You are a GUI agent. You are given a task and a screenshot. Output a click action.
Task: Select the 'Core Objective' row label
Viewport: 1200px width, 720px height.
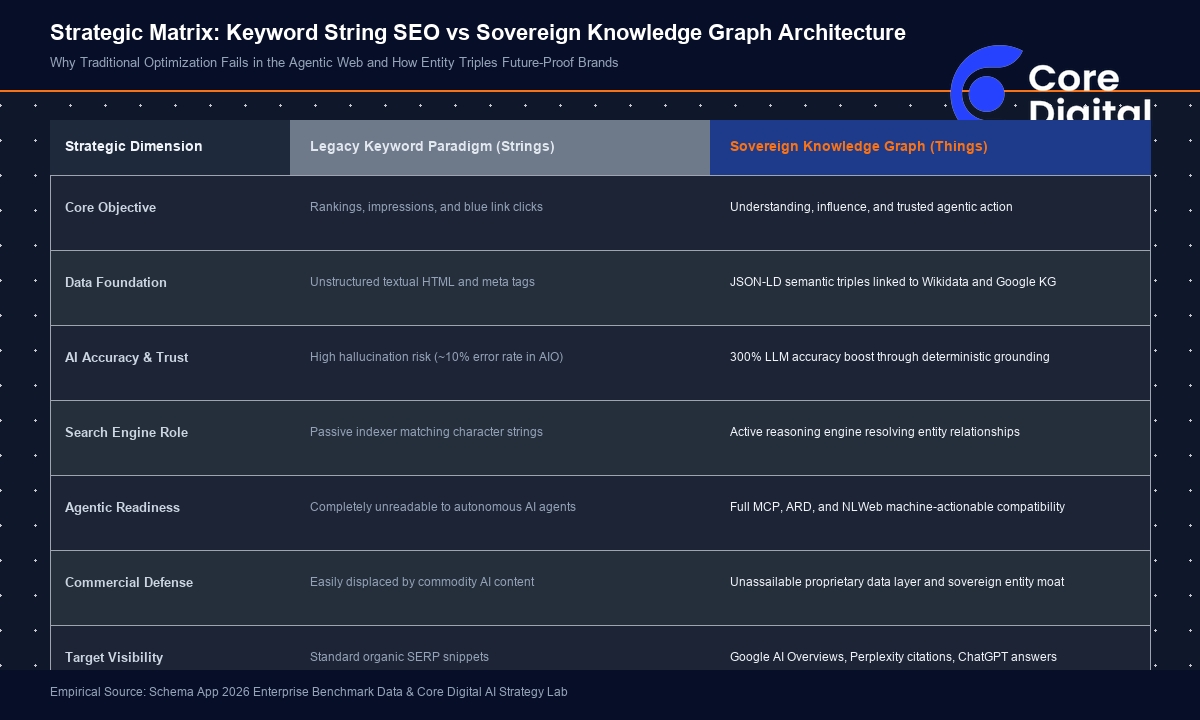pos(111,208)
